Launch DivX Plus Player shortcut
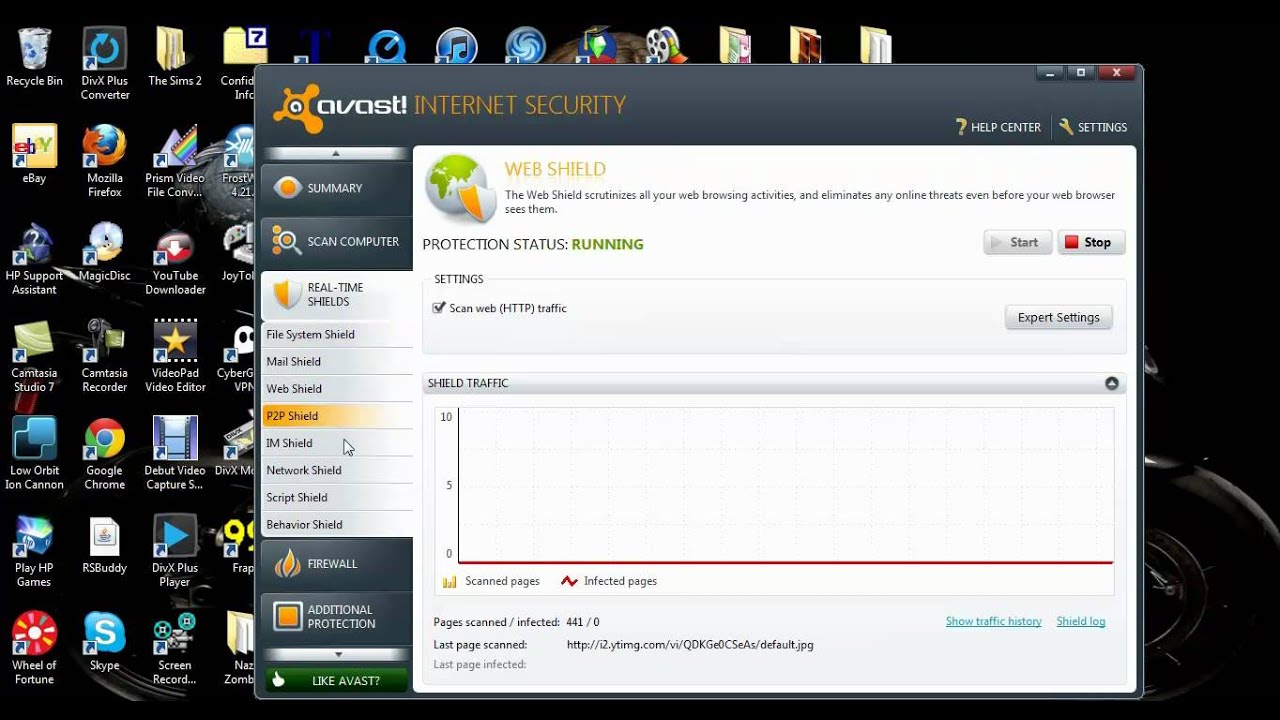 click(175, 551)
